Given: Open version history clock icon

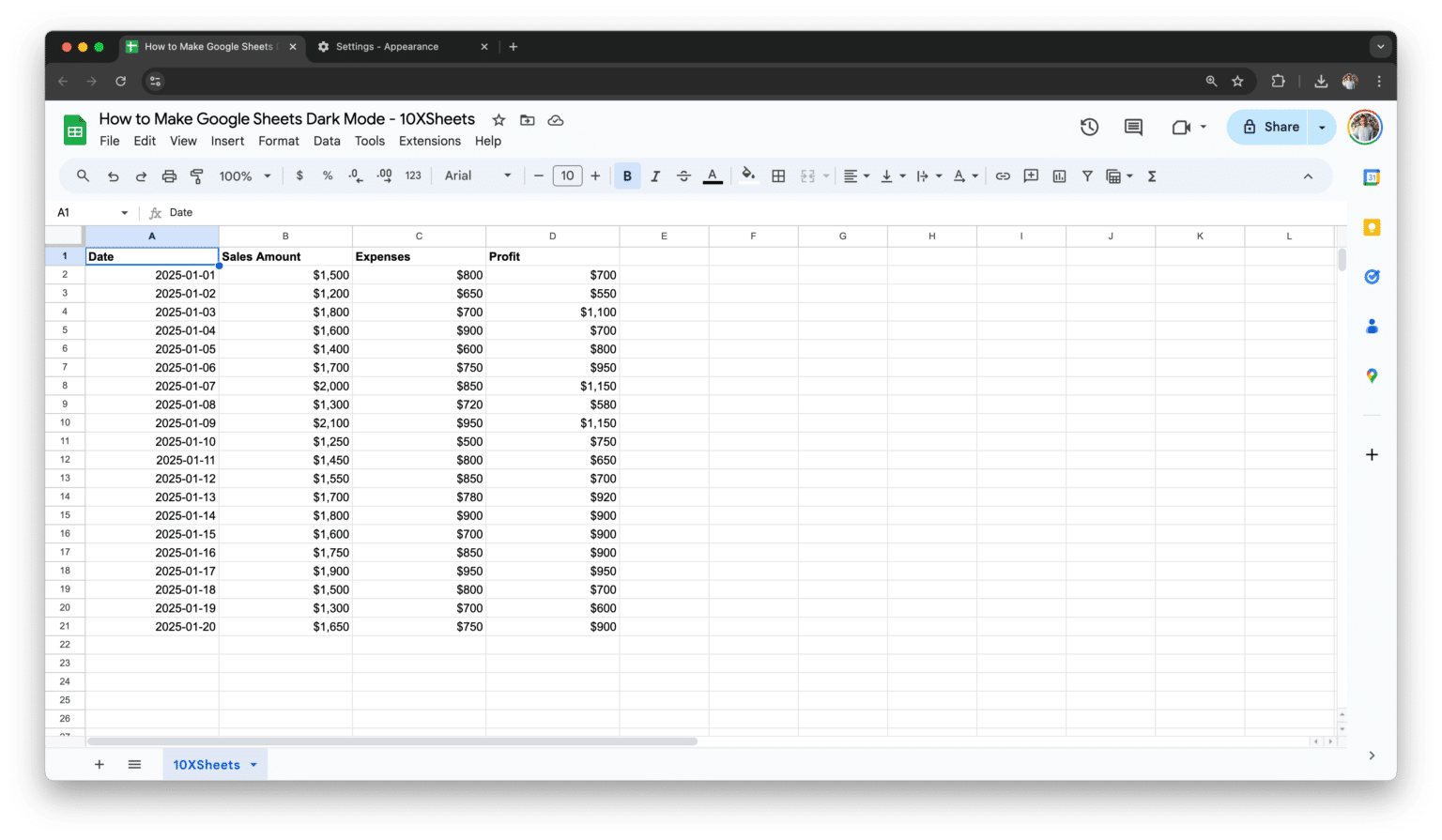Looking at the screenshot, I should tap(1089, 127).
